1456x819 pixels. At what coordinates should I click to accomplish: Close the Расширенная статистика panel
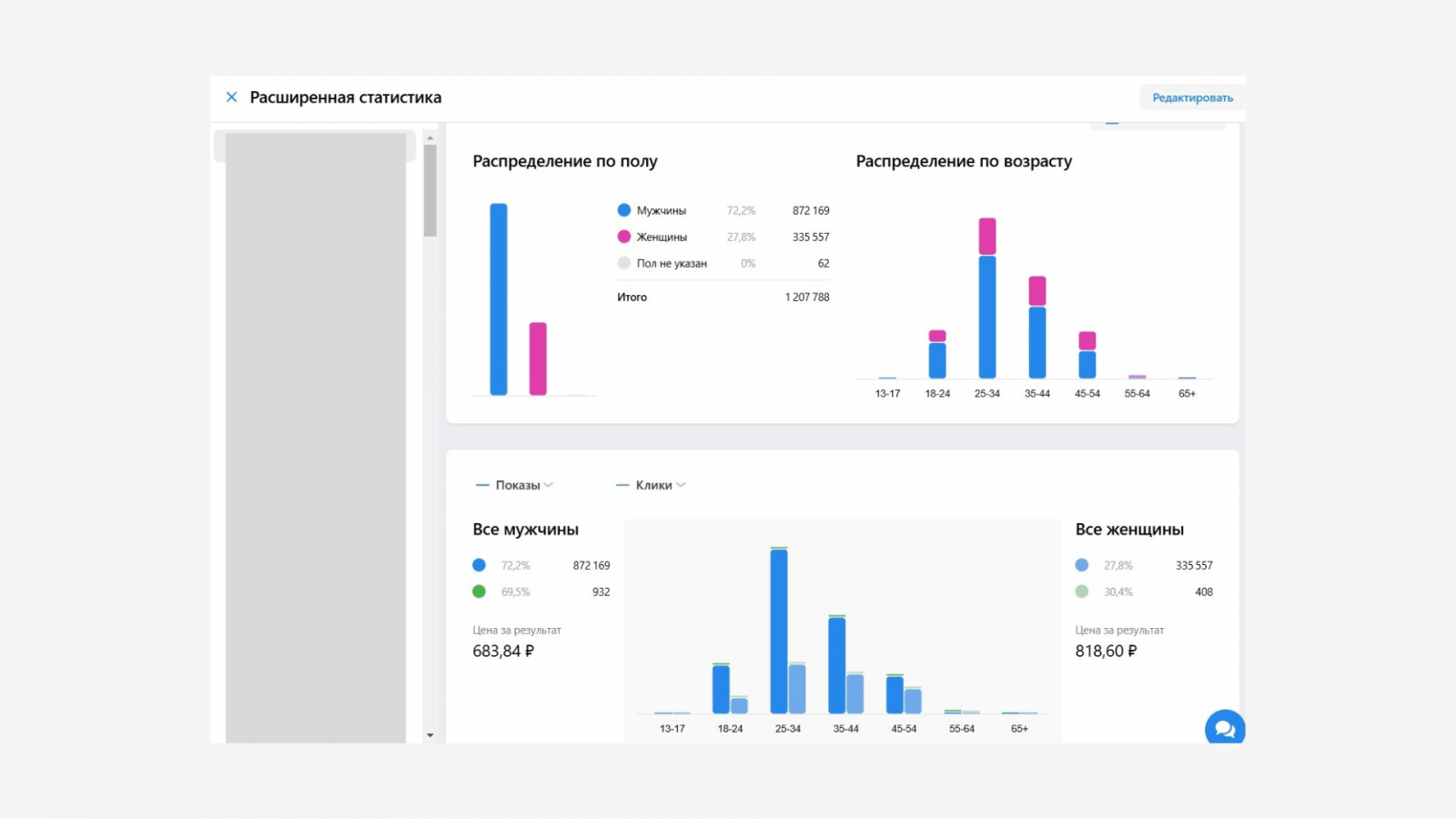[231, 97]
